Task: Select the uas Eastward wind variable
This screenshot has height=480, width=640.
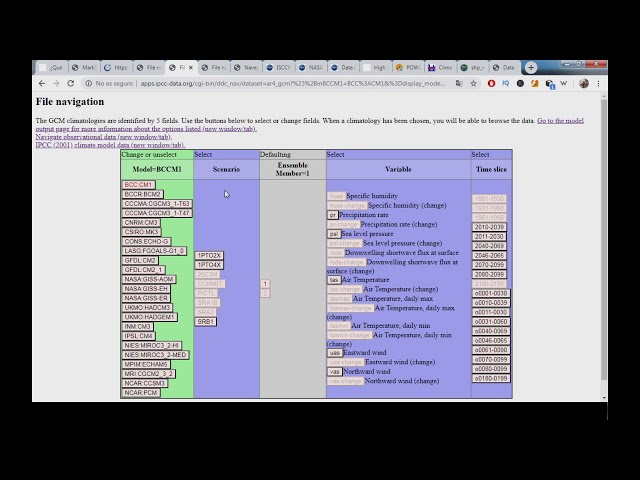Action: pos(335,353)
